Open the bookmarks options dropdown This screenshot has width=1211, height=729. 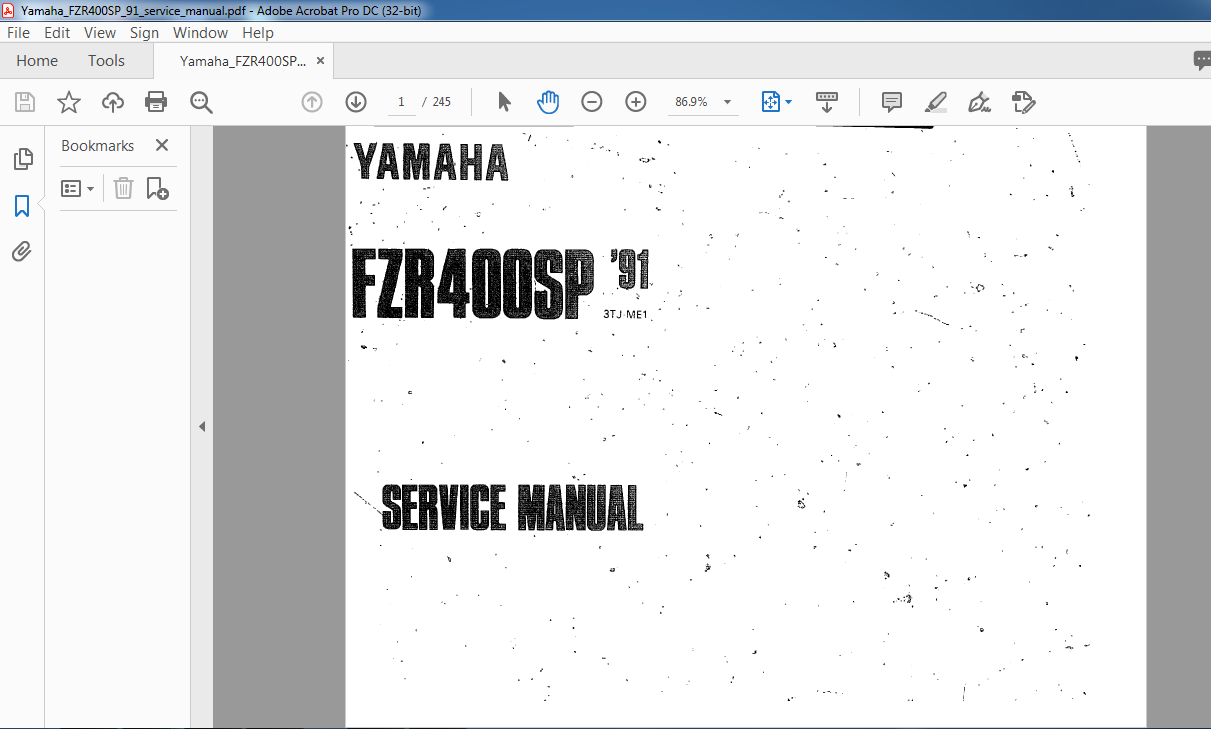tap(78, 188)
